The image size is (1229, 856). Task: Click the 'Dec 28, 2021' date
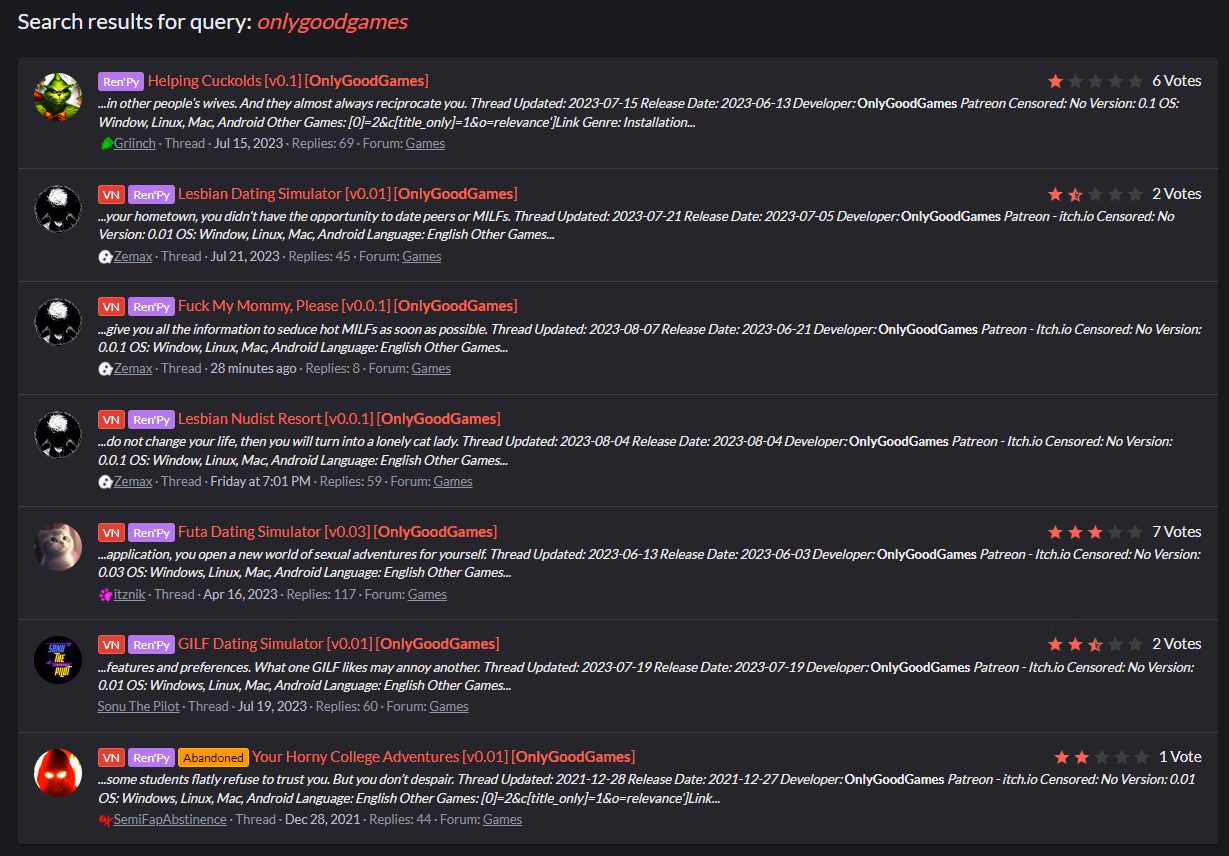321,819
